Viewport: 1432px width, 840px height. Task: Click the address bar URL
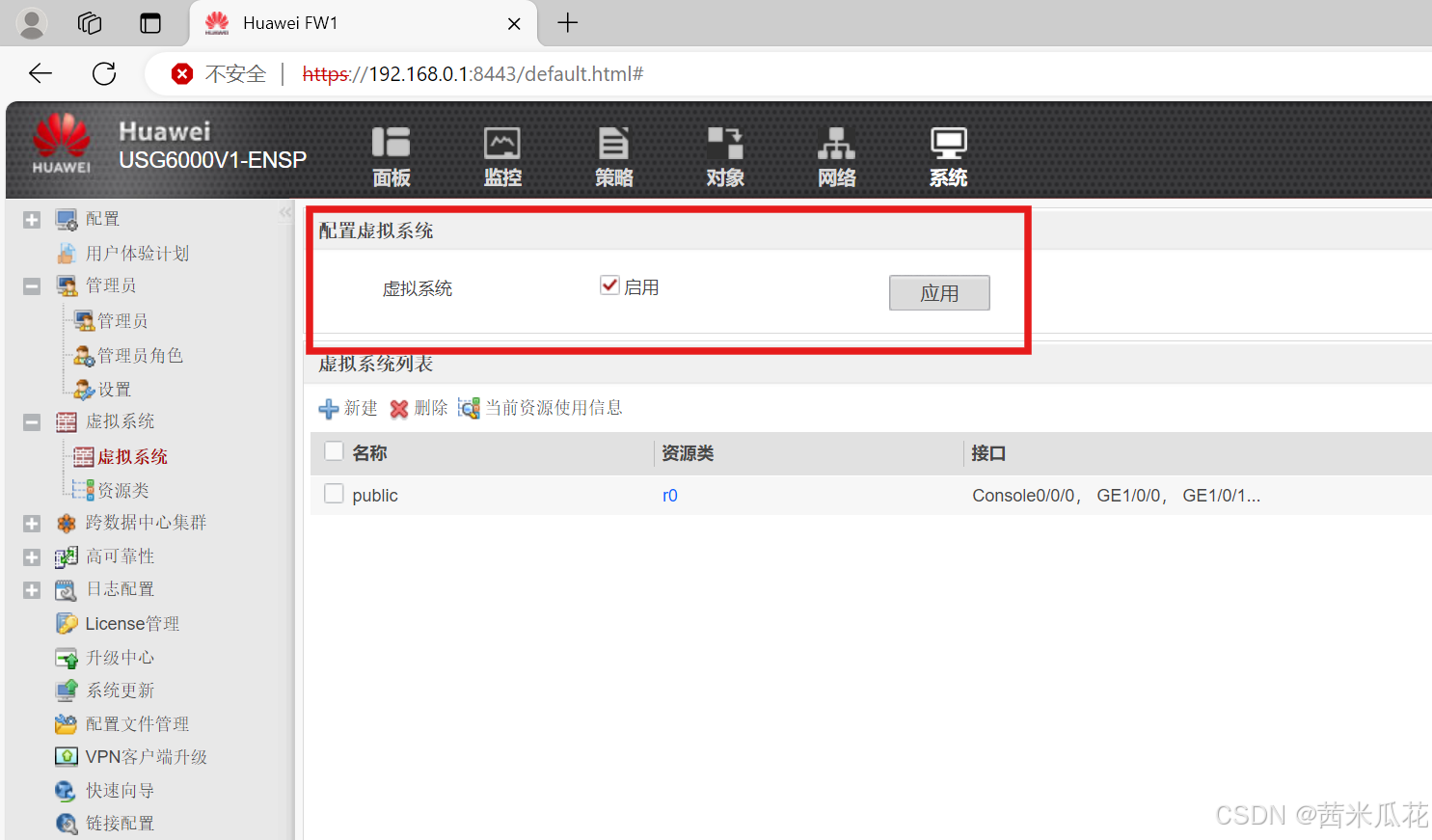click(473, 74)
